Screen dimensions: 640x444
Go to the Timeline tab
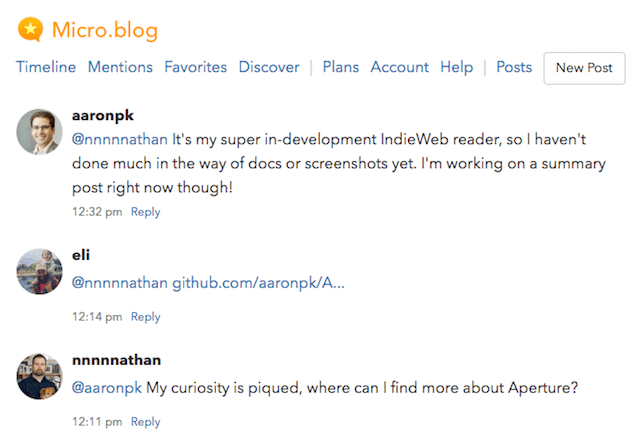[x=46, y=67]
